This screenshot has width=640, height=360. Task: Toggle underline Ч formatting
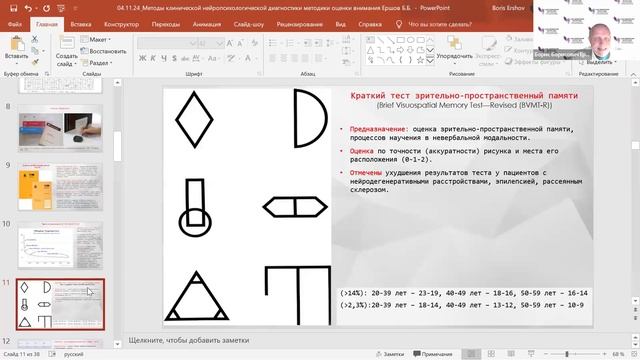coord(164,58)
